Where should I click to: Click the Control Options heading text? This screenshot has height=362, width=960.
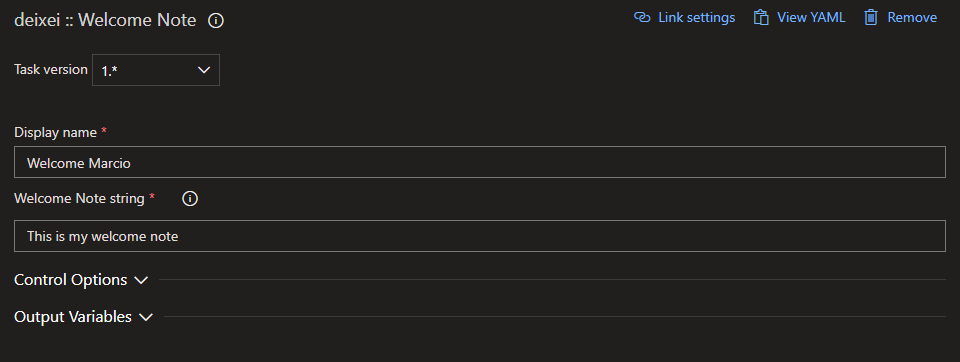(70, 280)
